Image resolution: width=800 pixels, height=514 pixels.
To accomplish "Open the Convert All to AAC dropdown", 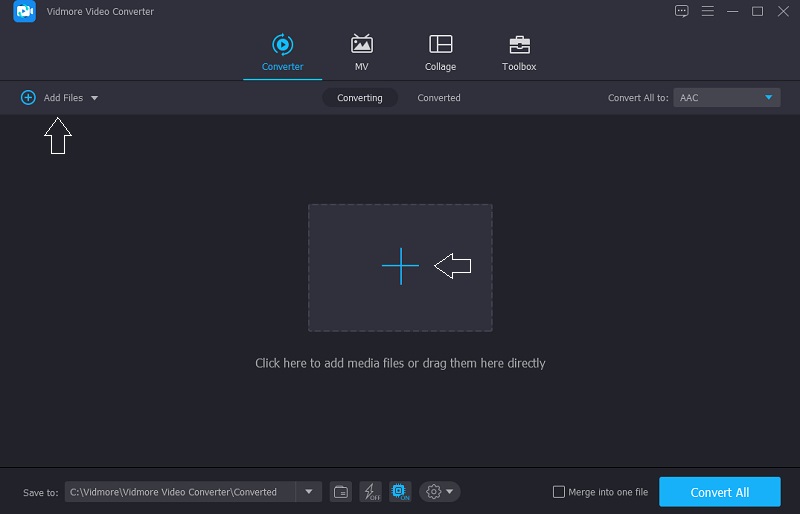I will point(726,98).
